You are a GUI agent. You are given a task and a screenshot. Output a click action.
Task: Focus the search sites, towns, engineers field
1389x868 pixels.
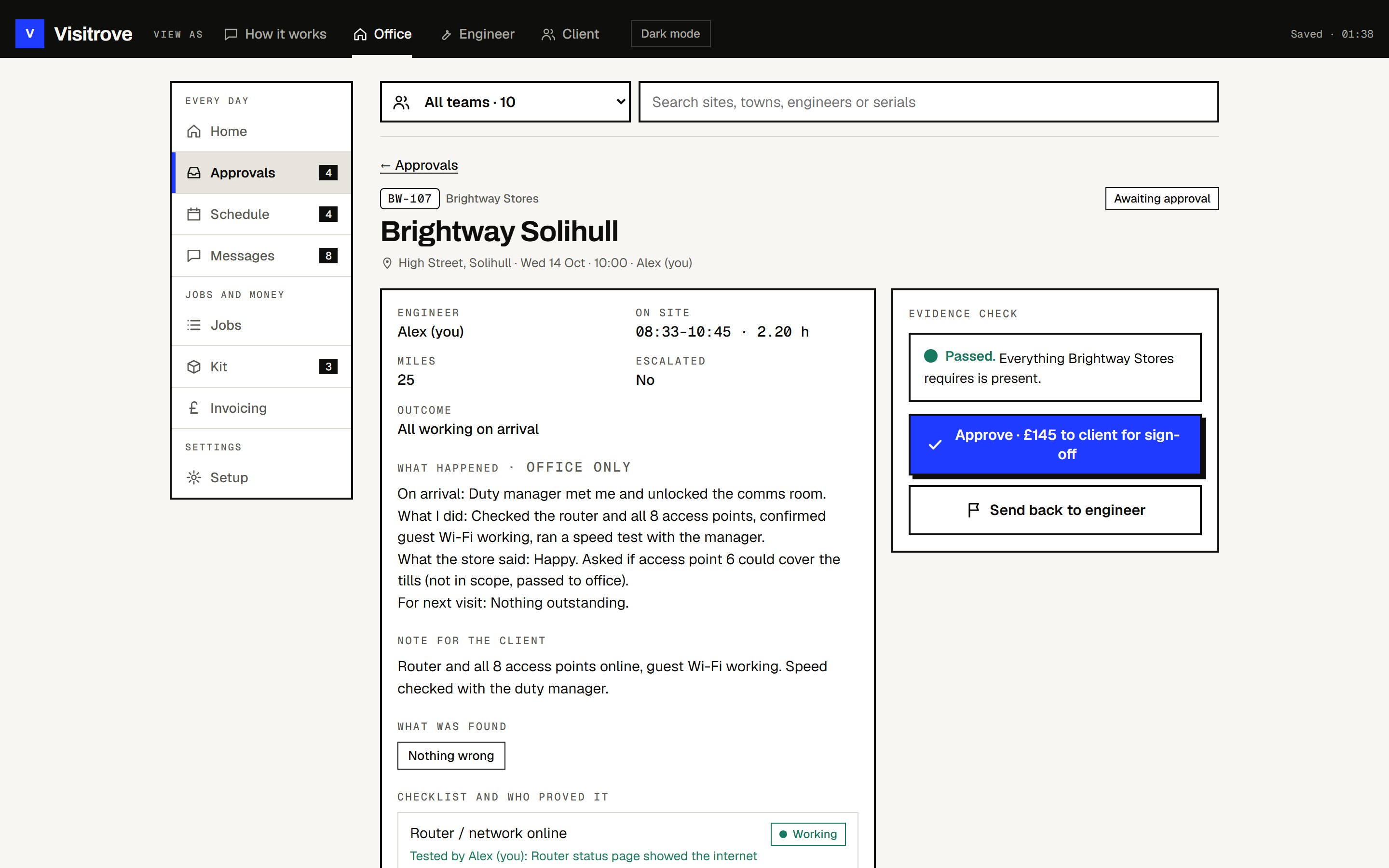pyautogui.click(x=929, y=102)
